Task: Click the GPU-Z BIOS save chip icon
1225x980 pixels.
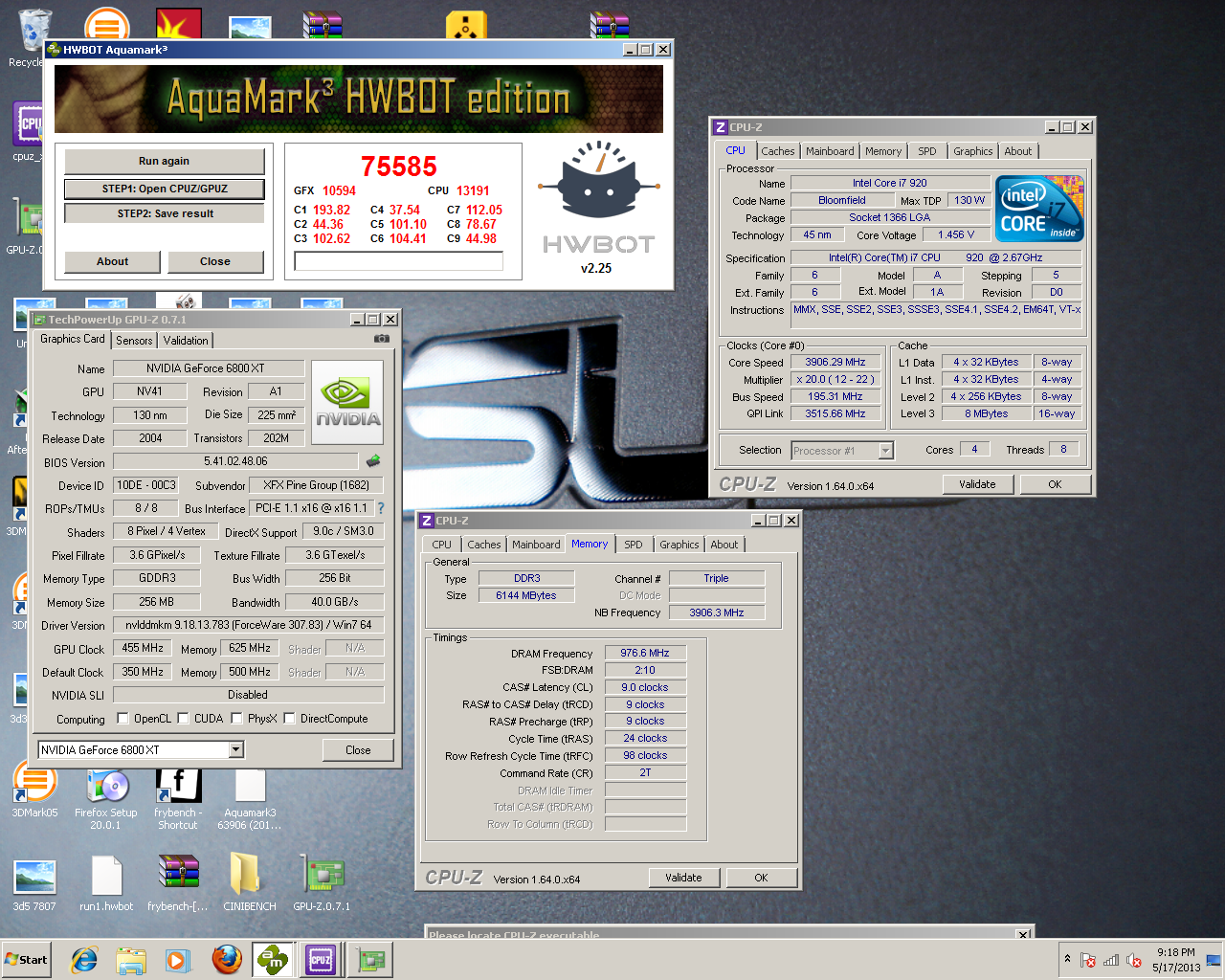Action: coord(373,461)
